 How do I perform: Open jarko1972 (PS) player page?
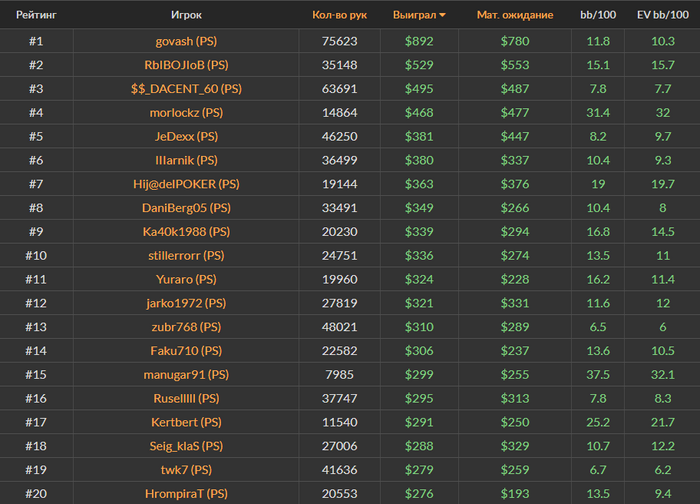(186, 303)
